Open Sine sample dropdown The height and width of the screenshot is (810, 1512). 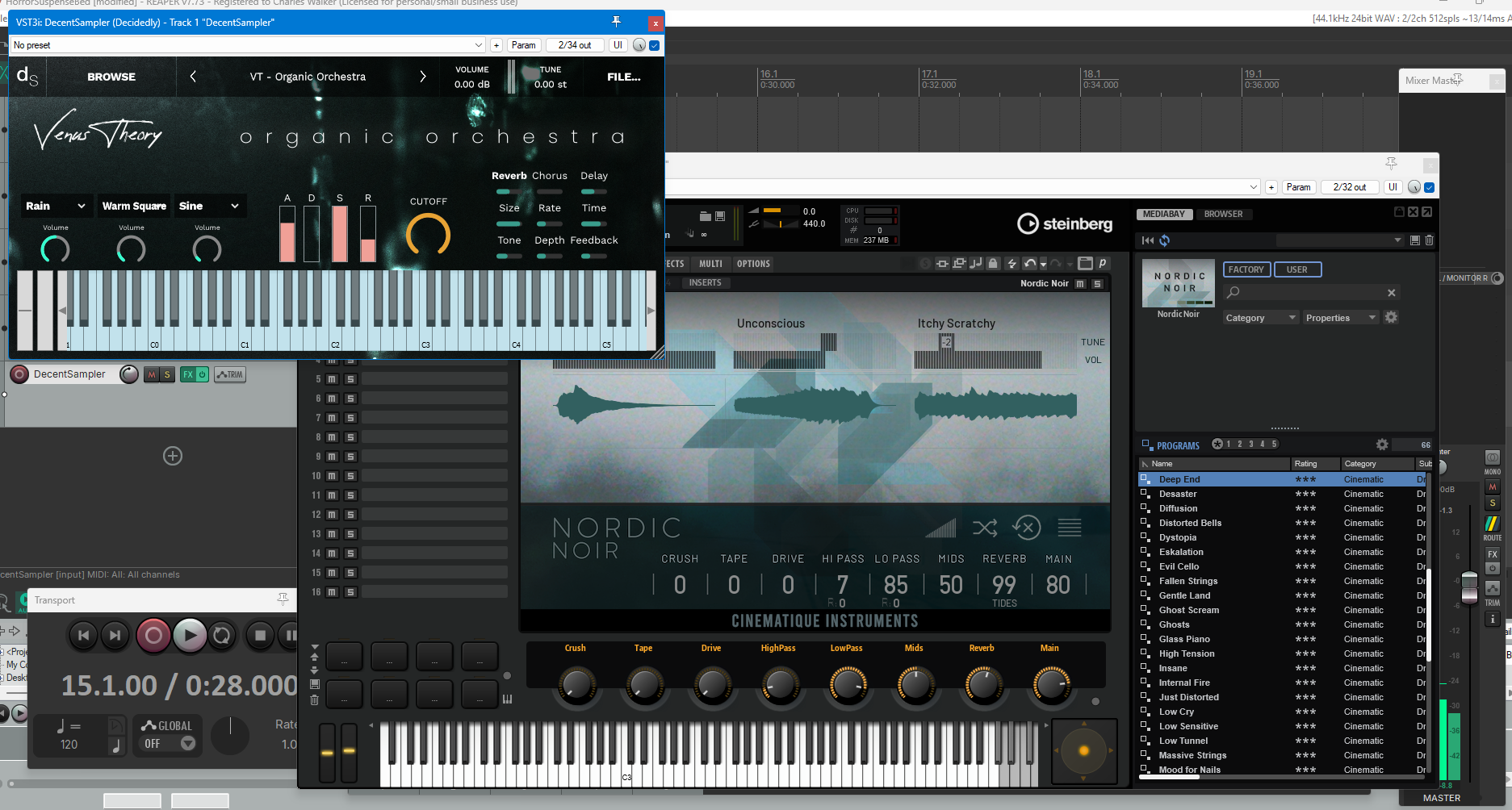209,206
